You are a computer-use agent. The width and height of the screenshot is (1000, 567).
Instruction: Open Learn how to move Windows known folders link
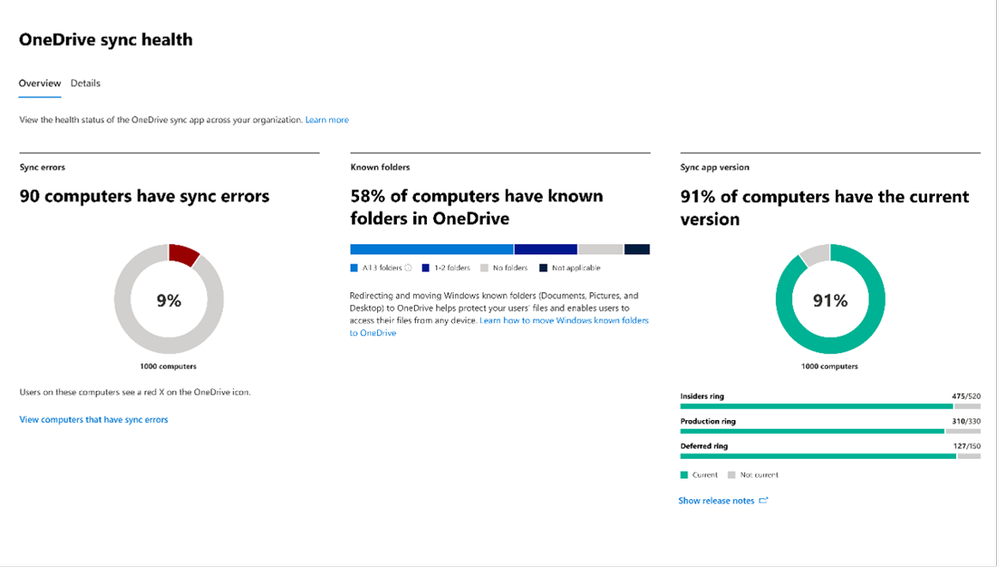pos(564,320)
